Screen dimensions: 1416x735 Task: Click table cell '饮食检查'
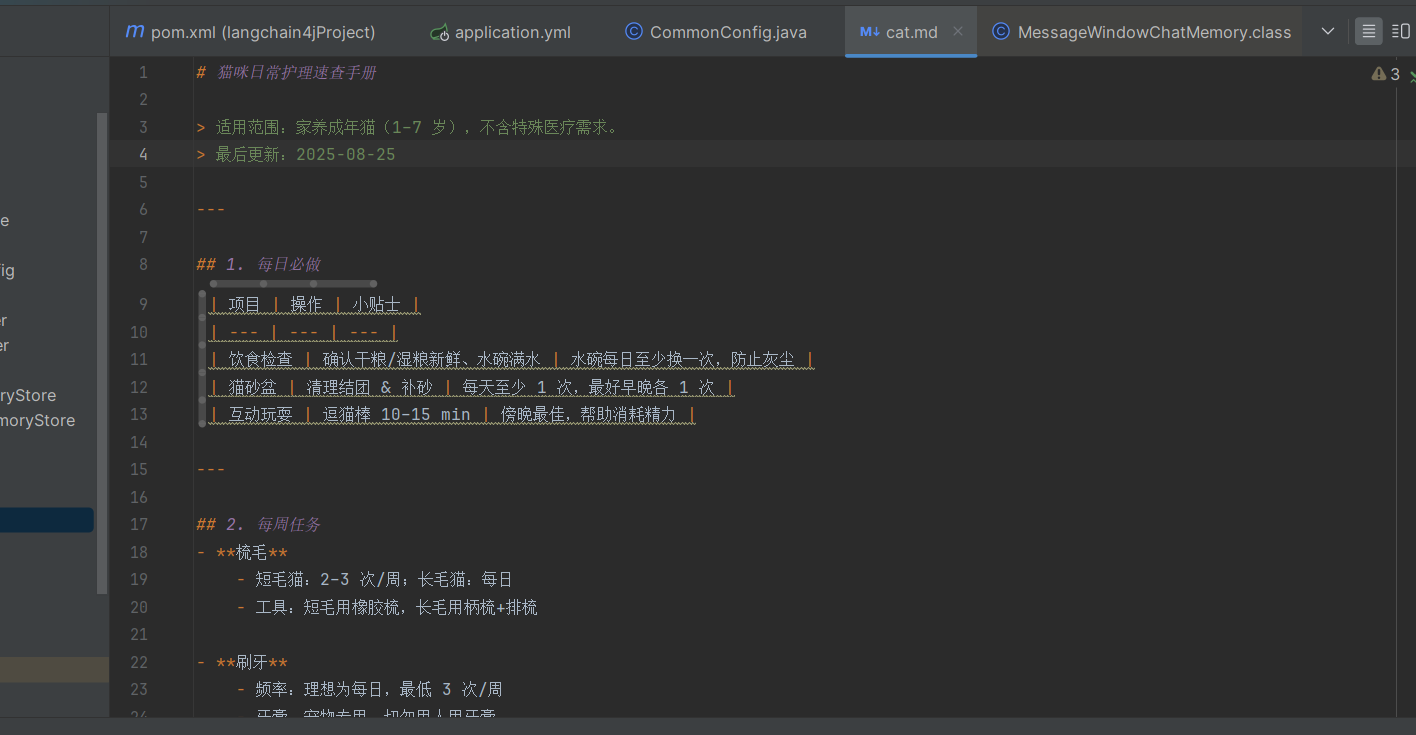coord(261,359)
